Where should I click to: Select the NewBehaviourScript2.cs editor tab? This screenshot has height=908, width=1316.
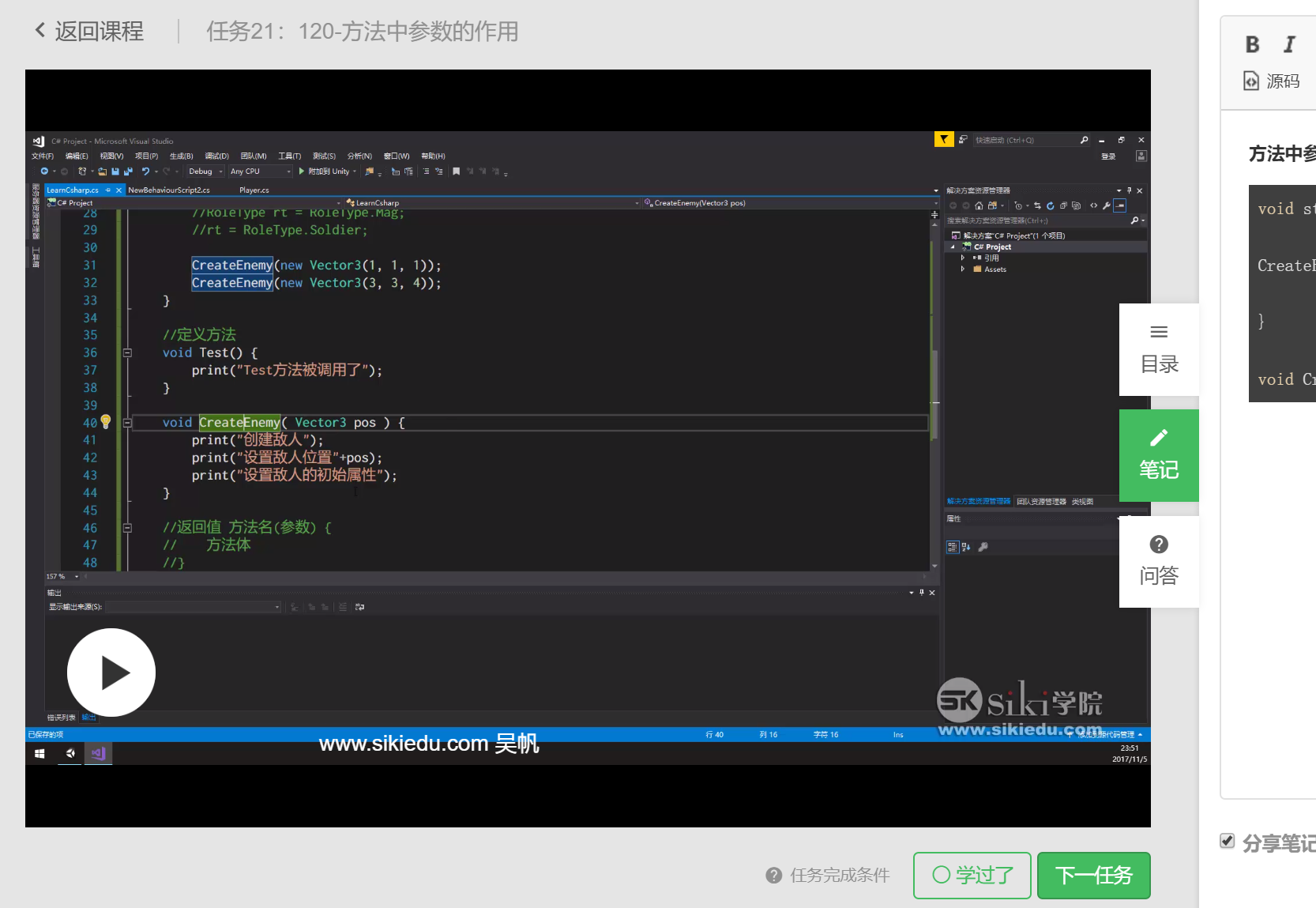tap(169, 190)
